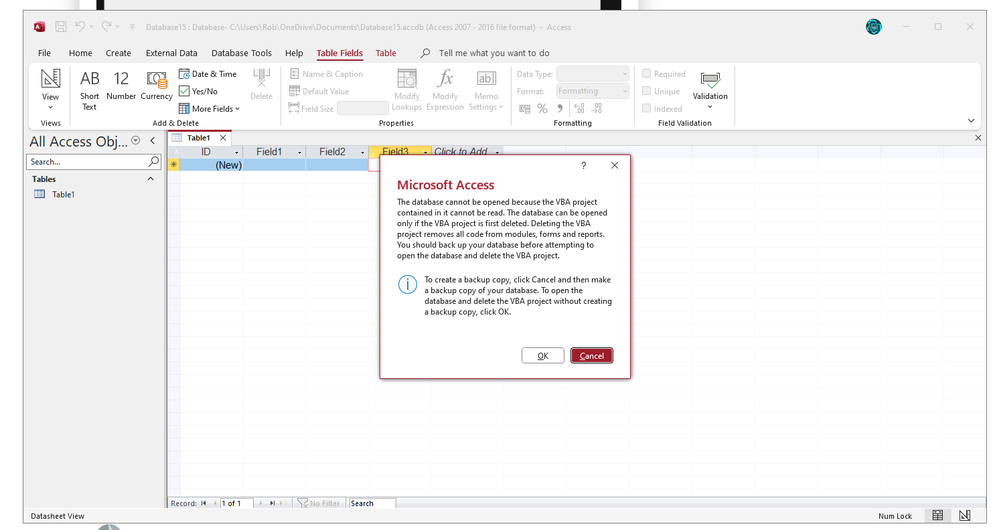999x530 pixels.
Task: Decrease decimal places
Action: coord(597,108)
